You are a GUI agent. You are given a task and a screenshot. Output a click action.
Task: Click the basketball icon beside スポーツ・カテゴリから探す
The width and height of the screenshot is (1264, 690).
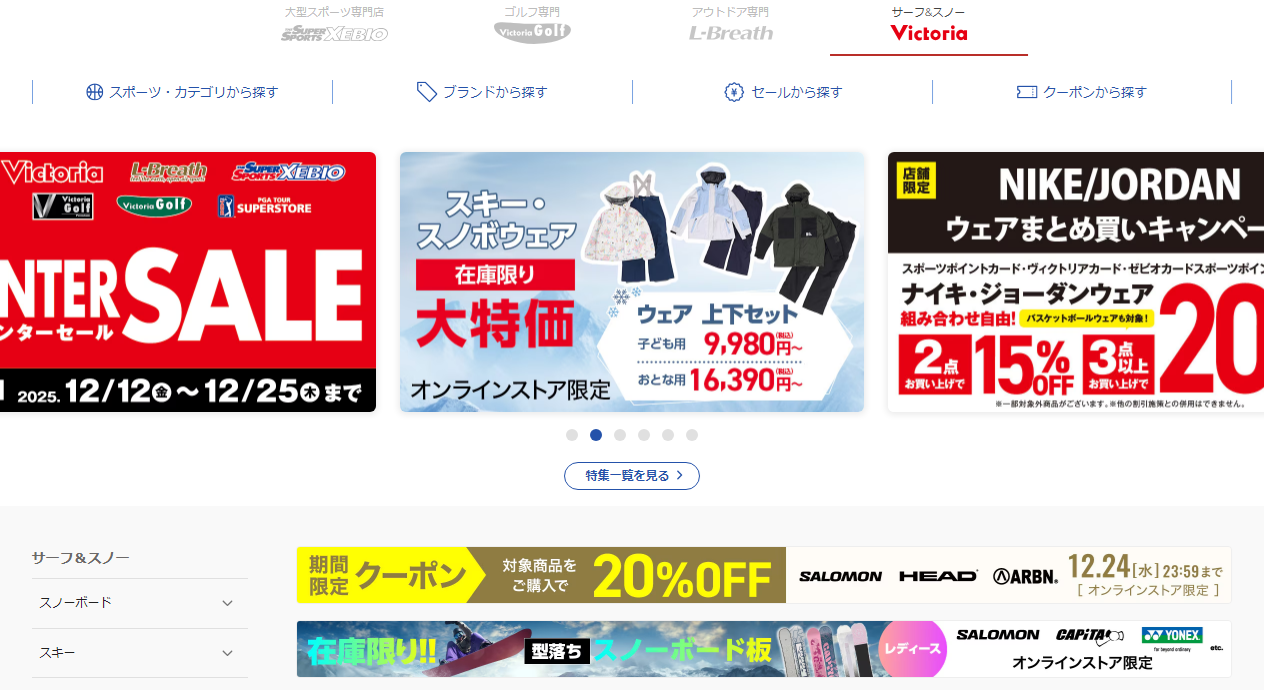[x=95, y=92]
